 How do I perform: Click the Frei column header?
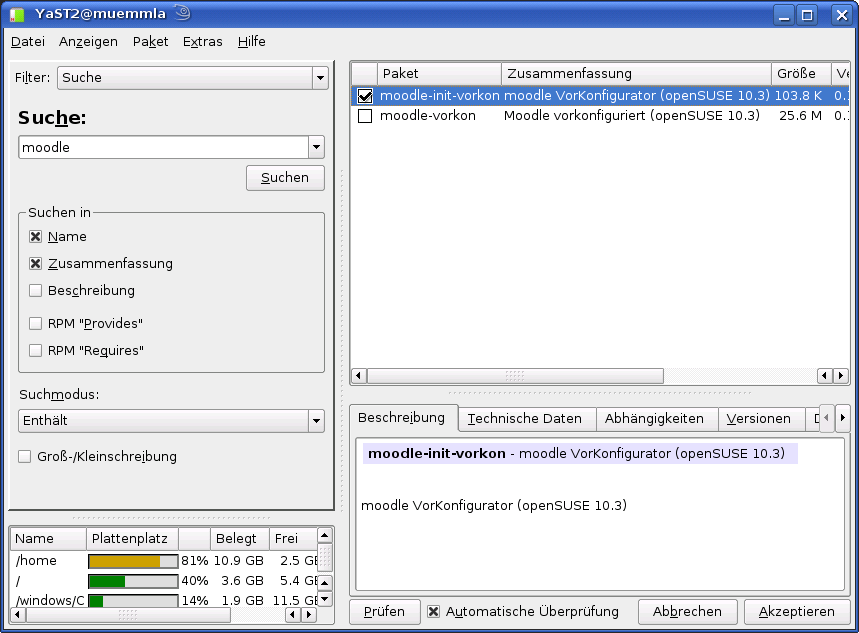[x=293, y=539]
